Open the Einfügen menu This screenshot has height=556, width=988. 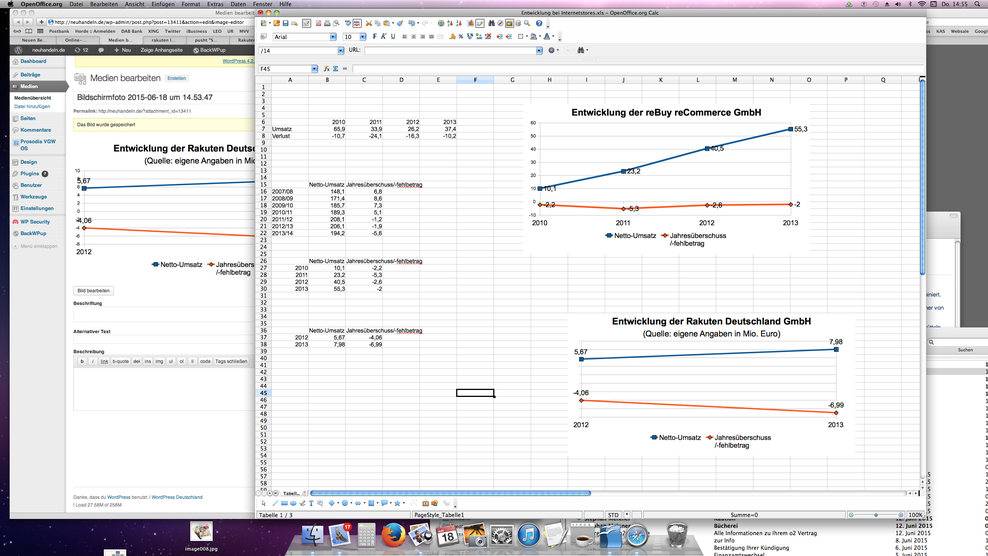[x=163, y=4]
